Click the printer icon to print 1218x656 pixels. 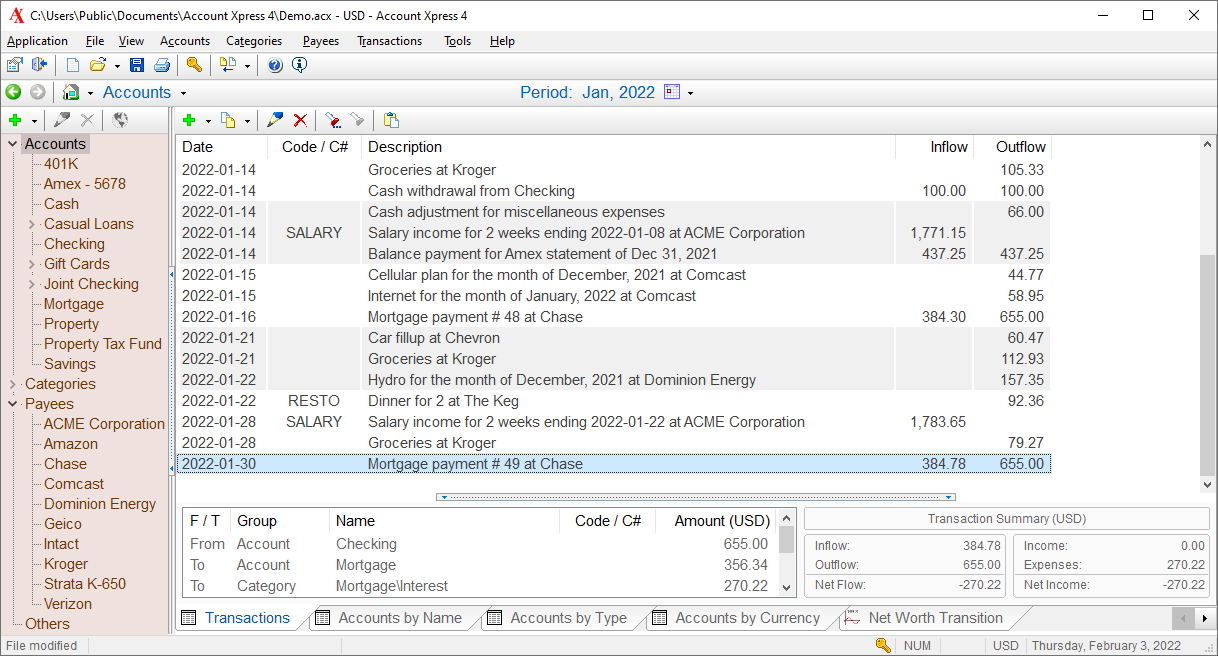161,66
